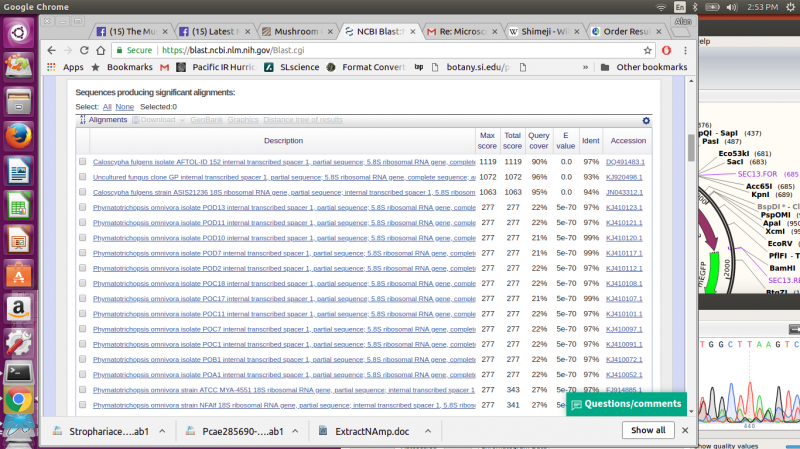
Task: Open the Other bookmarks folder
Action: pos(644,67)
